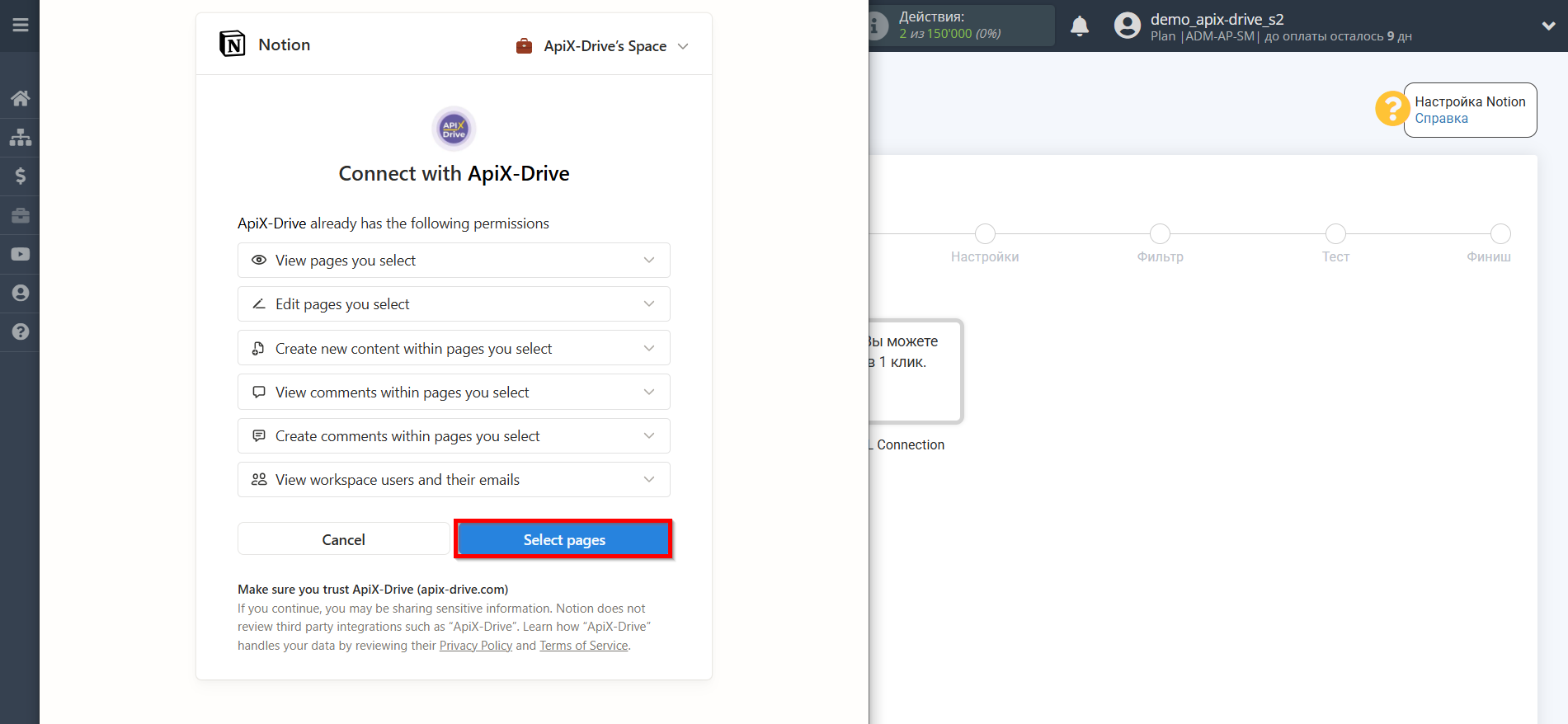Open the user profile icon in the sidebar
The width and height of the screenshot is (1568, 724).
(21, 293)
